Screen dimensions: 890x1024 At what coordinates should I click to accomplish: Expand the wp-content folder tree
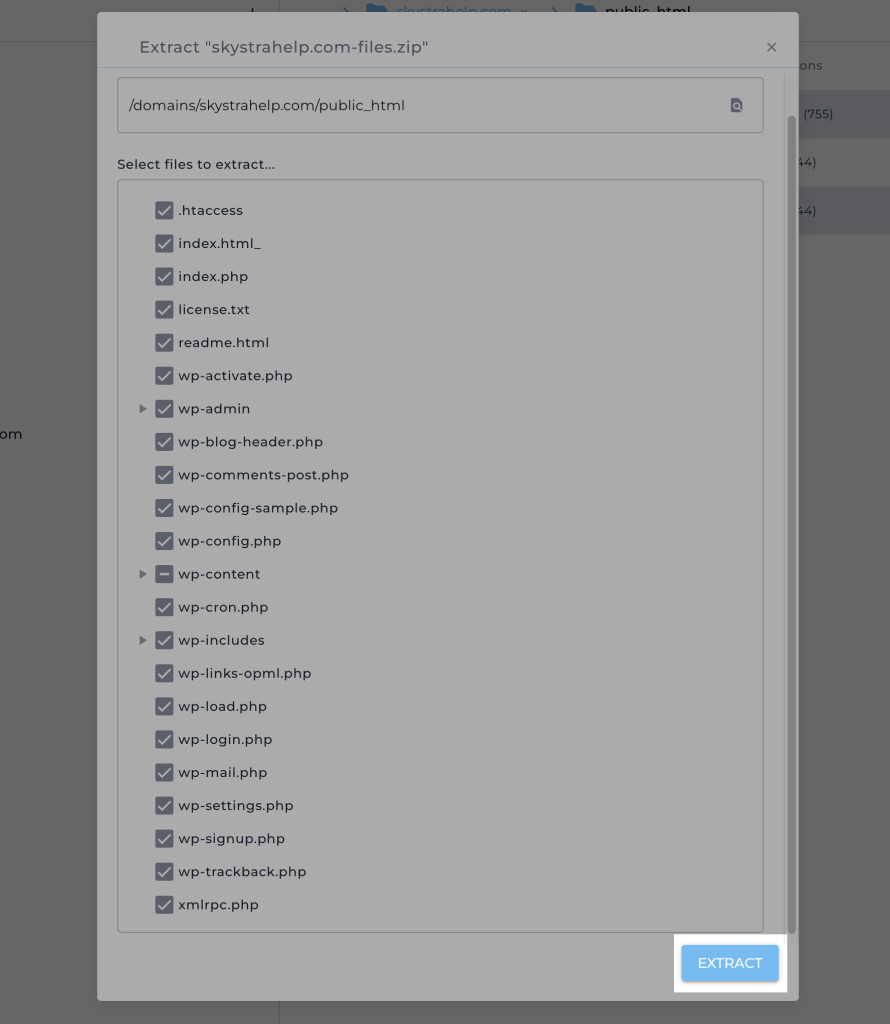click(x=143, y=574)
